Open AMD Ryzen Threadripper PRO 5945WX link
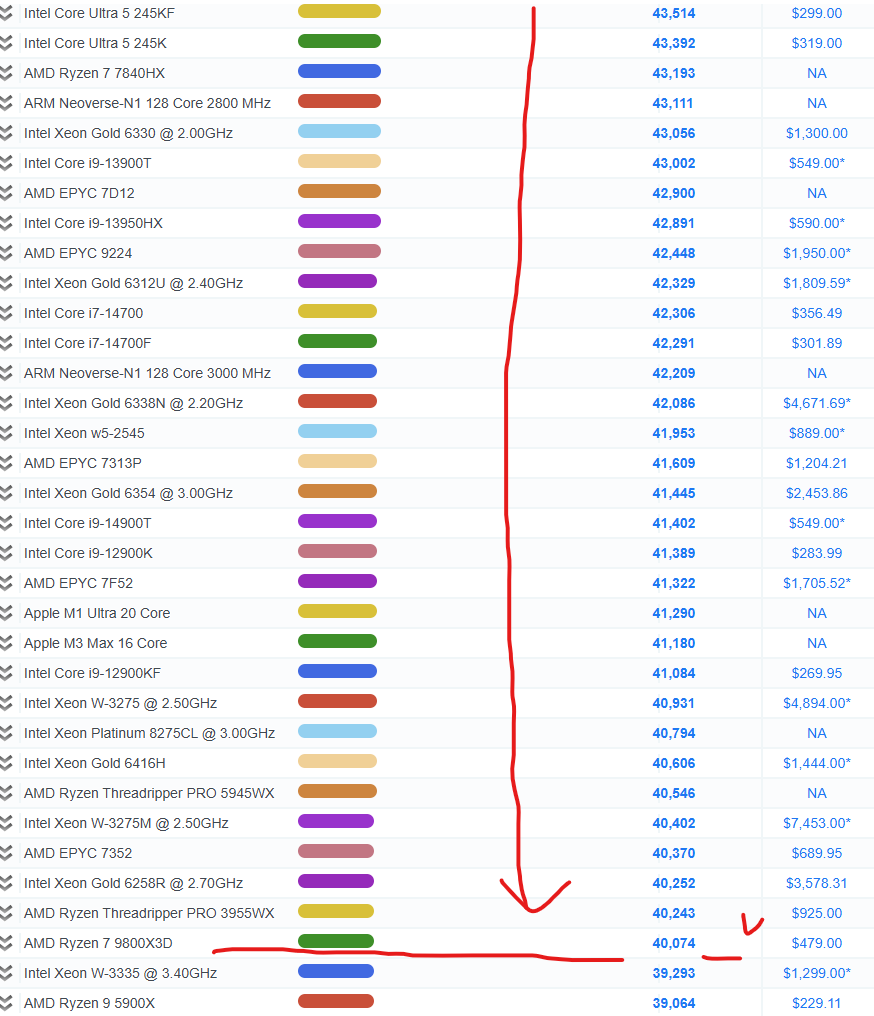 click(x=149, y=794)
